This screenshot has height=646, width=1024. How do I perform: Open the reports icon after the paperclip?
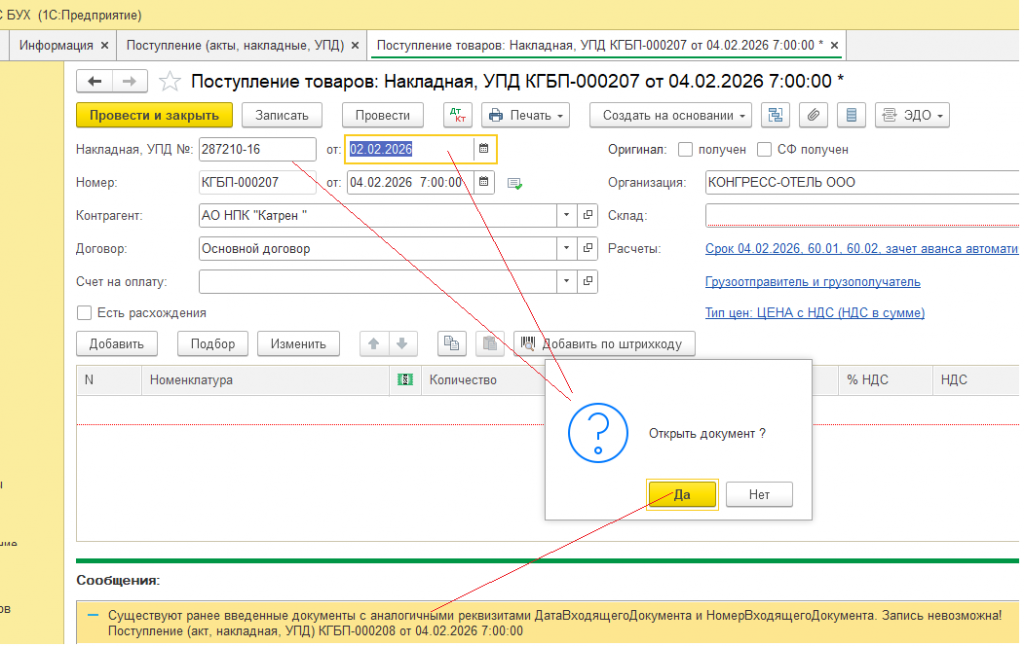tap(851, 115)
